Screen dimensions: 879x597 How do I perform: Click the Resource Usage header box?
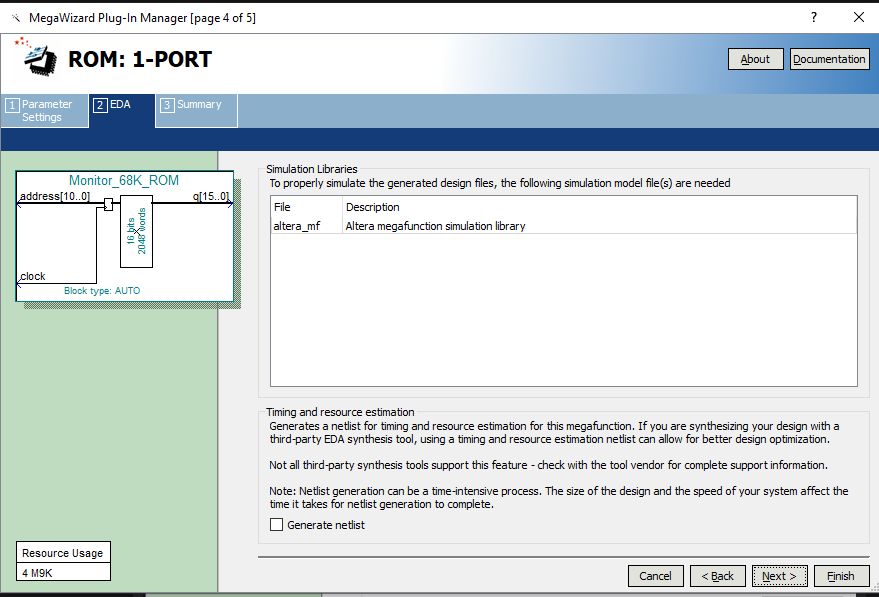pos(63,553)
